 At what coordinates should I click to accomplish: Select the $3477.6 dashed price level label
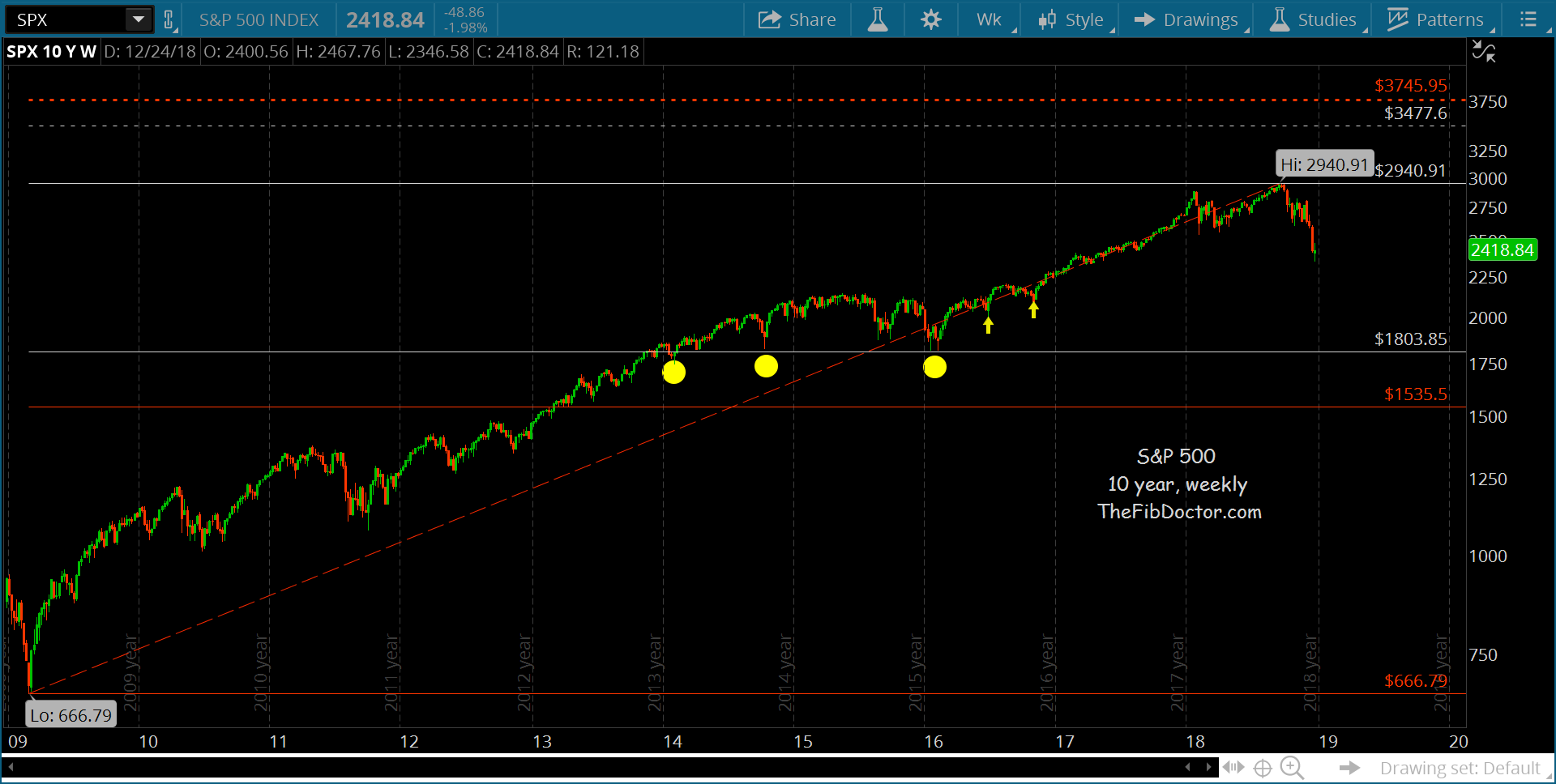pos(1416,113)
